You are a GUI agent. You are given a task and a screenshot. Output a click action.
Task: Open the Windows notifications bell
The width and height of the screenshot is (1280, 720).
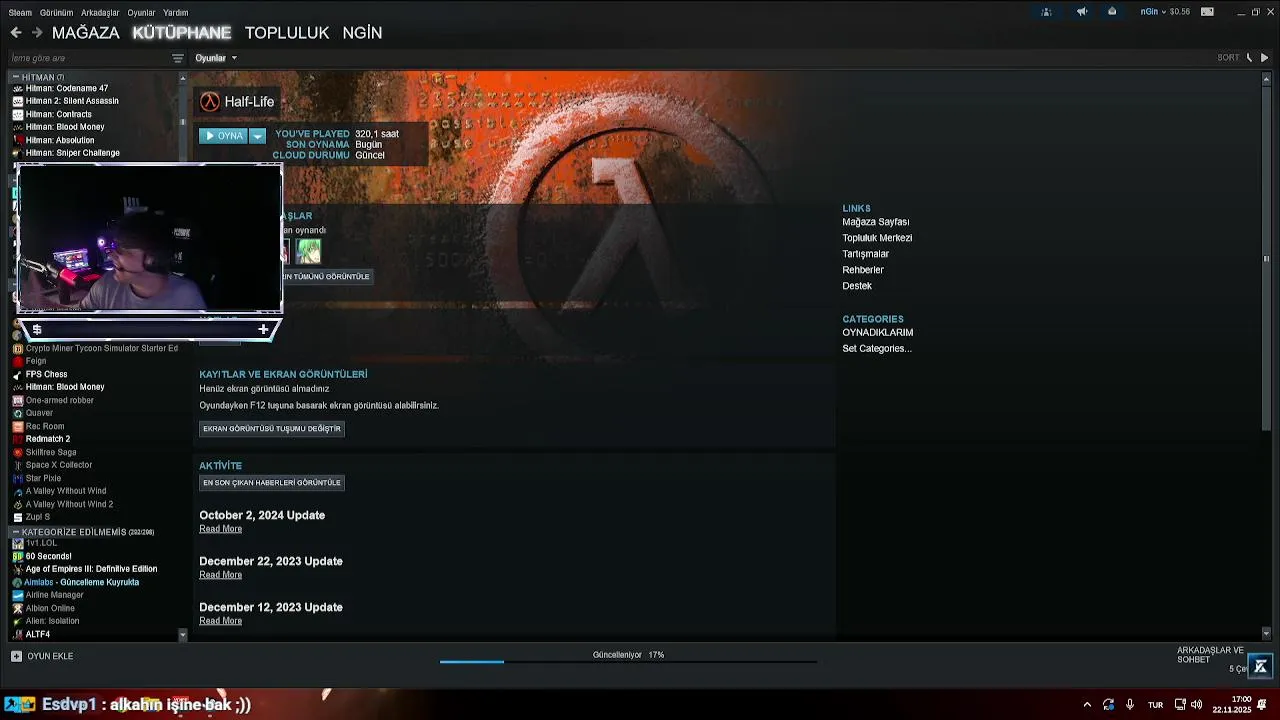[x=1262, y=704]
